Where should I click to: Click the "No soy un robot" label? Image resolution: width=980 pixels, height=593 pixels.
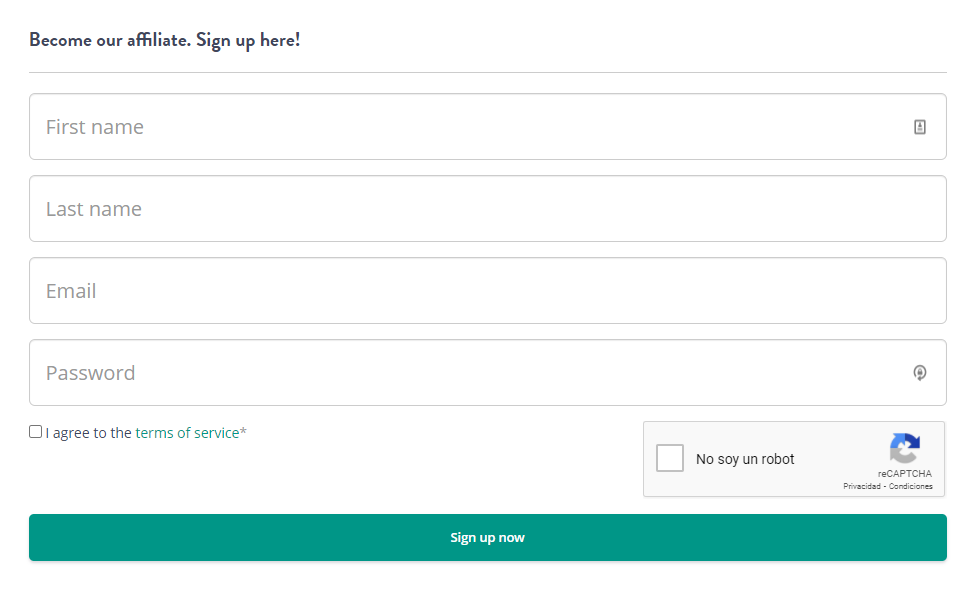click(745, 460)
